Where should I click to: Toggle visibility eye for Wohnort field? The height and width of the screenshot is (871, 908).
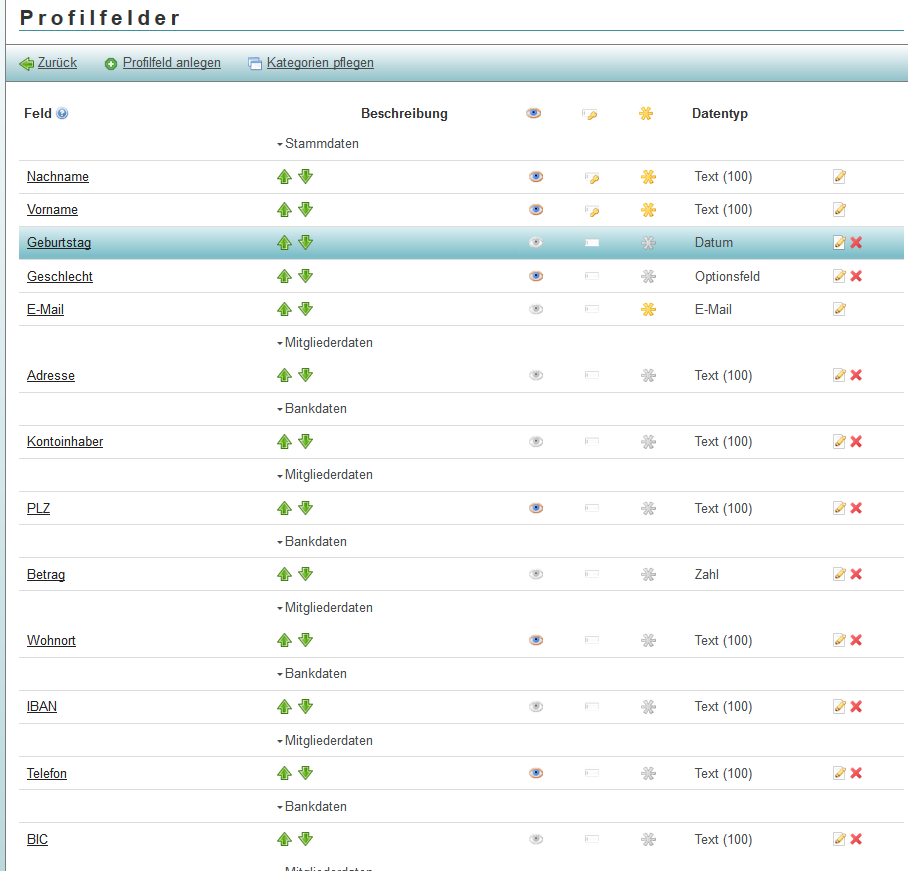point(536,641)
